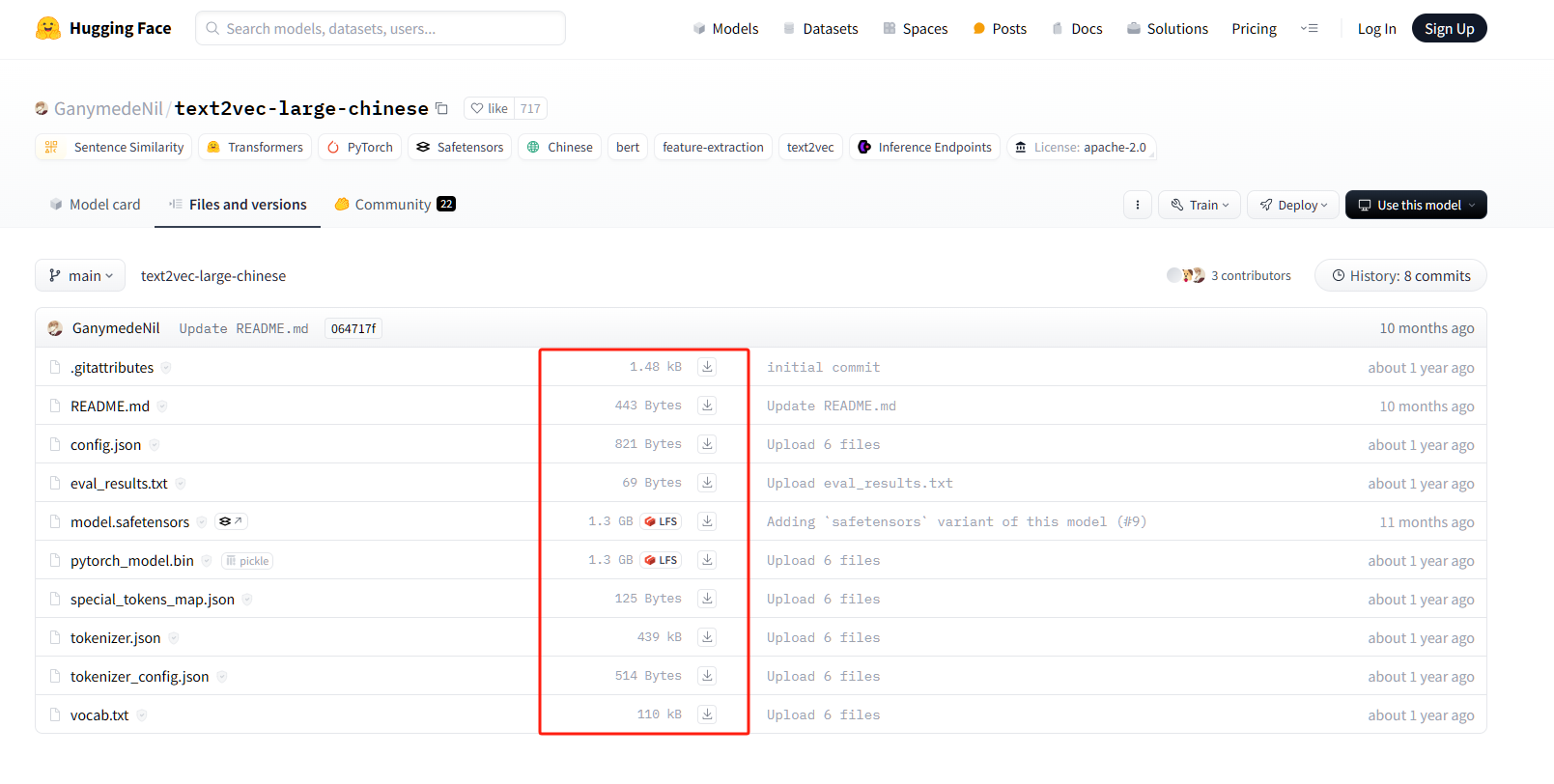Click the LFS badge on pytorch_model.bin row
This screenshot has height=784, width=1554.
coord(662,560)
